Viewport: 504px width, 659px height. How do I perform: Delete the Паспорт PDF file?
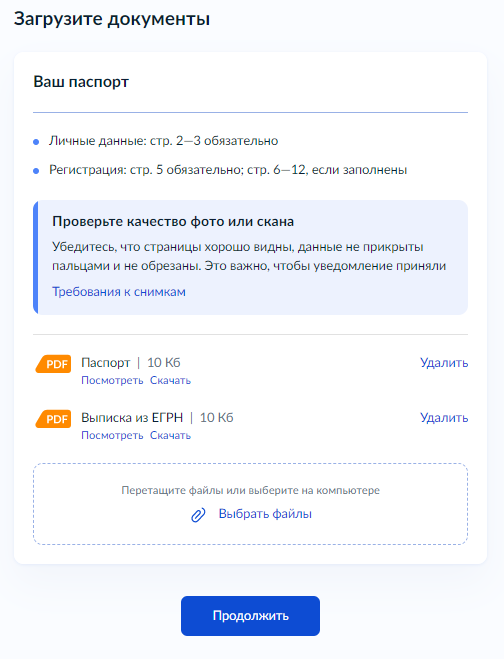444,363
